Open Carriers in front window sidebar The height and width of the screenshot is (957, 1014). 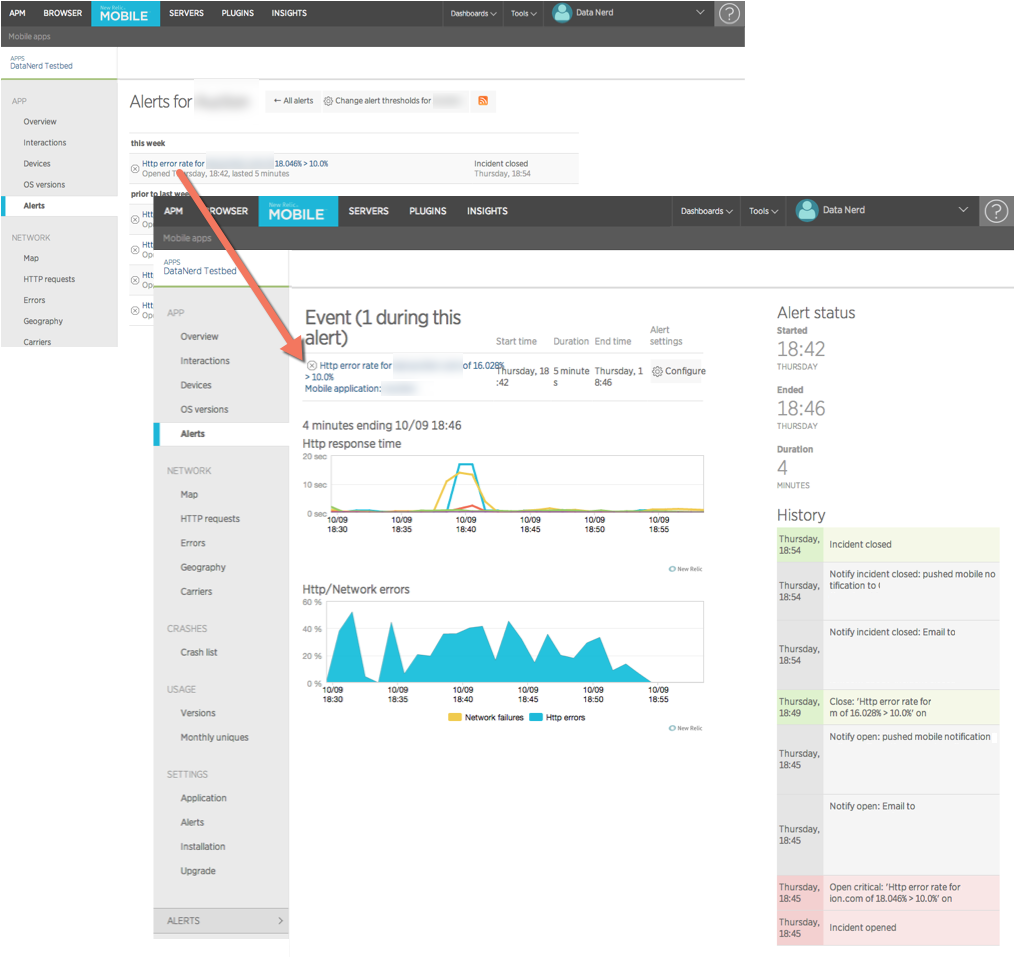click(196, 592)
